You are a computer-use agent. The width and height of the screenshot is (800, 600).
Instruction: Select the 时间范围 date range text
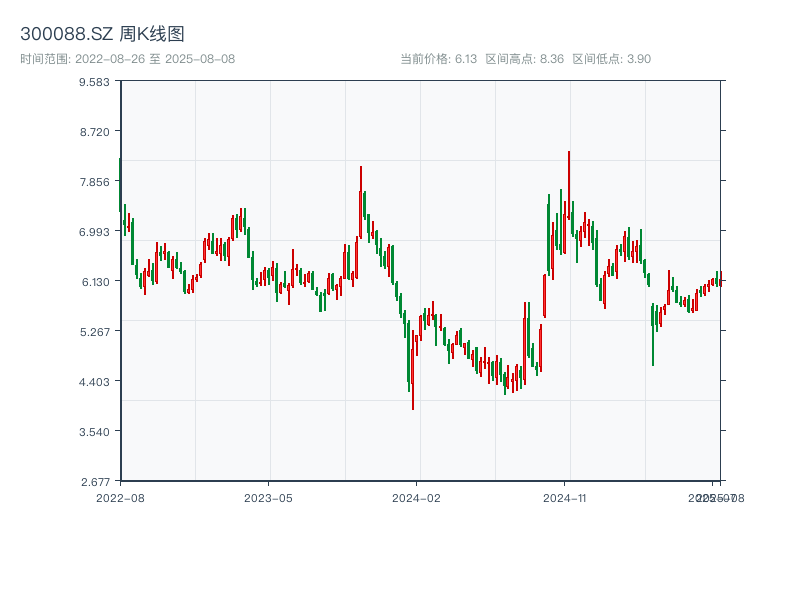tap(127, 59)
